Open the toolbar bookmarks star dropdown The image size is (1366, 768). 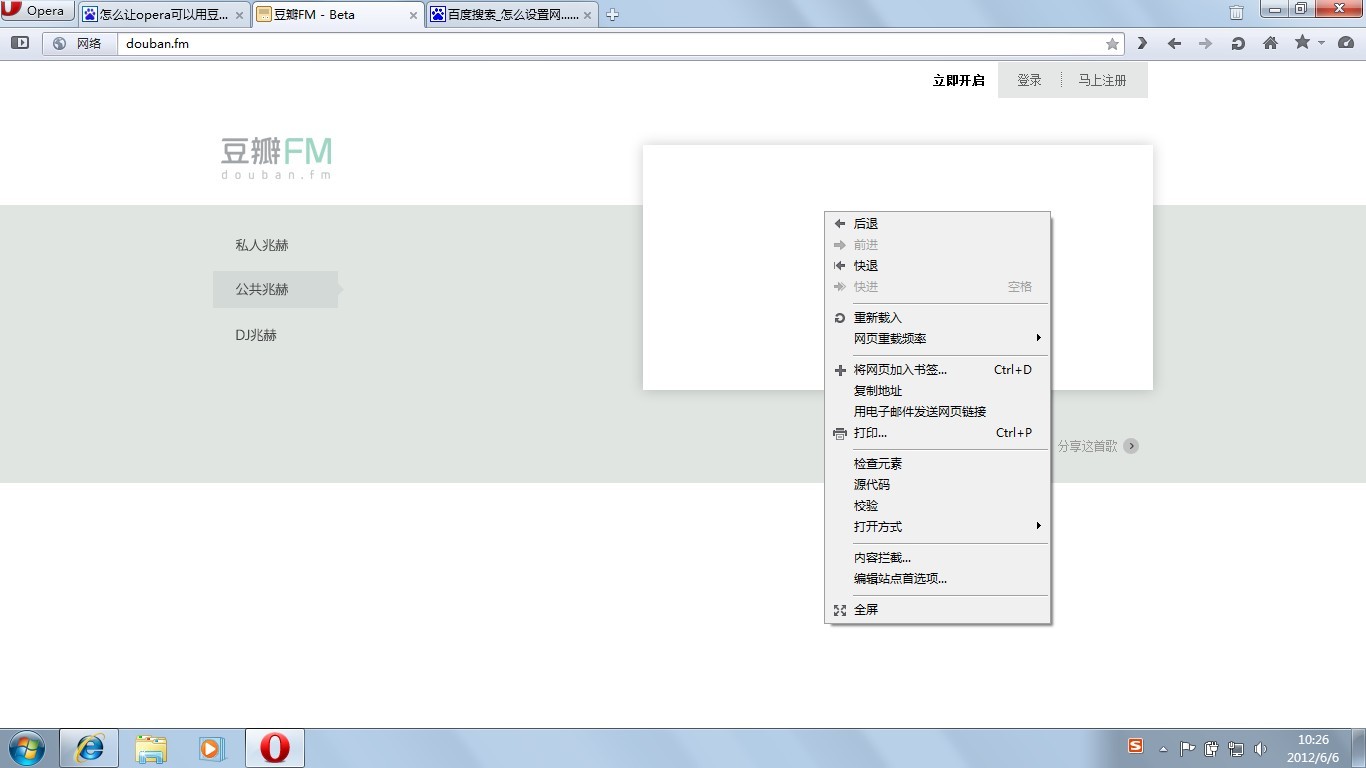[1309, 43]
